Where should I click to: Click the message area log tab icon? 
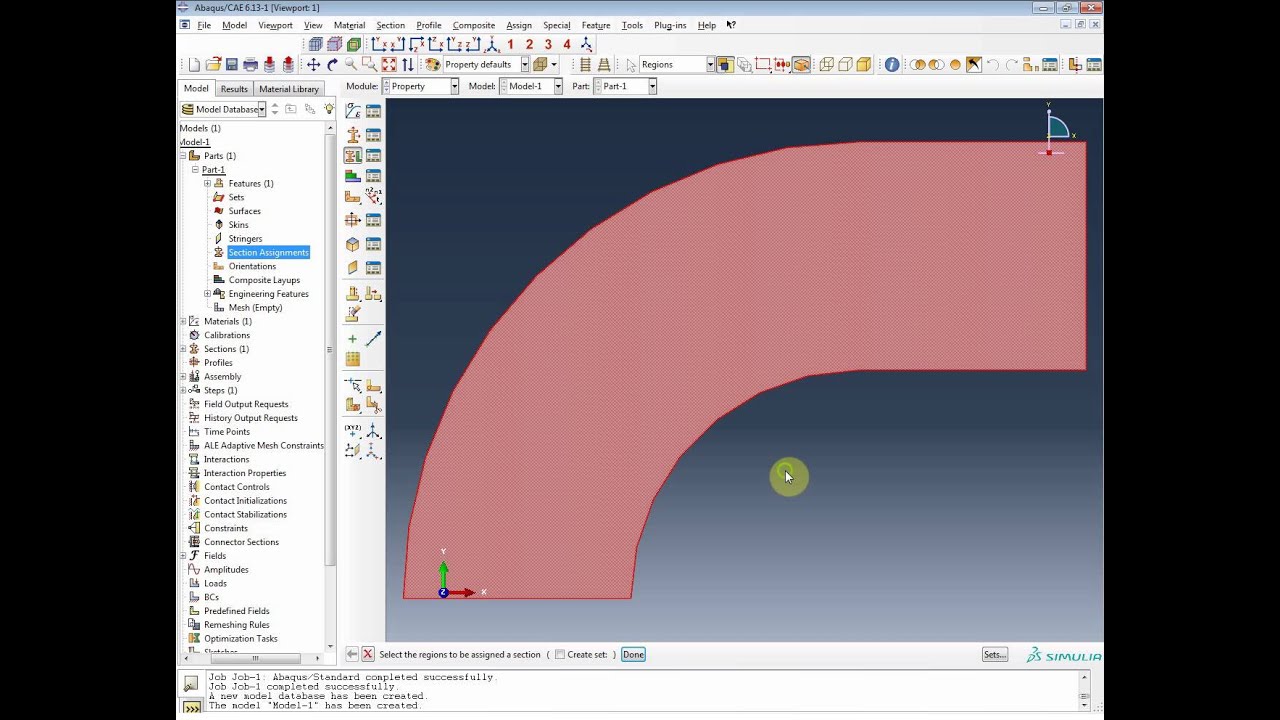pyautogui.click(x=190, y=684)
